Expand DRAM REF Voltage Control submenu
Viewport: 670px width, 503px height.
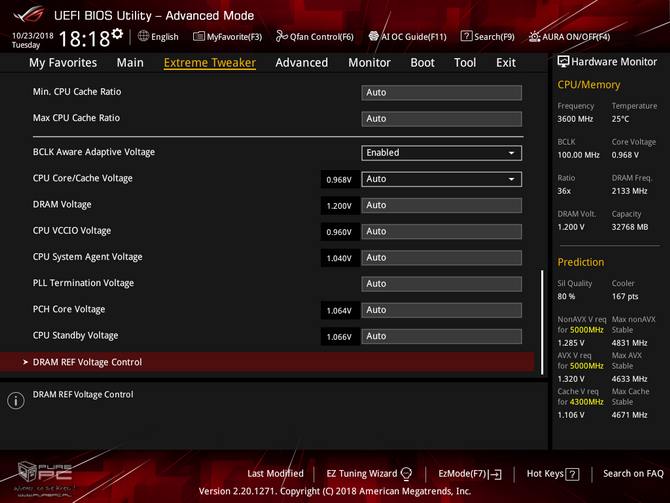267,362
